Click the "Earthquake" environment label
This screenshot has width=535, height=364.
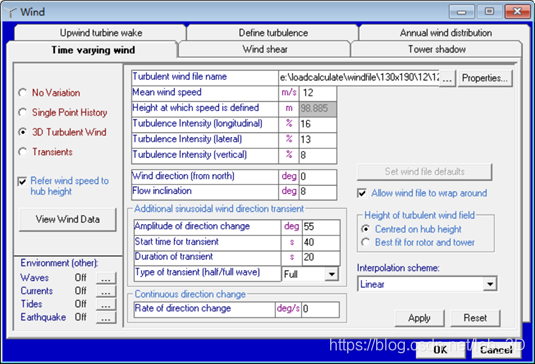[43, 317]
